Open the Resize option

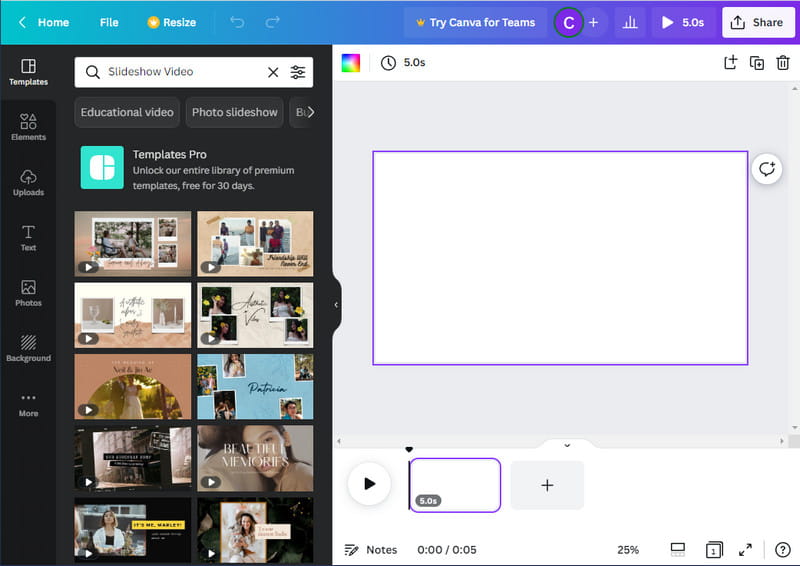click(172, 22)
